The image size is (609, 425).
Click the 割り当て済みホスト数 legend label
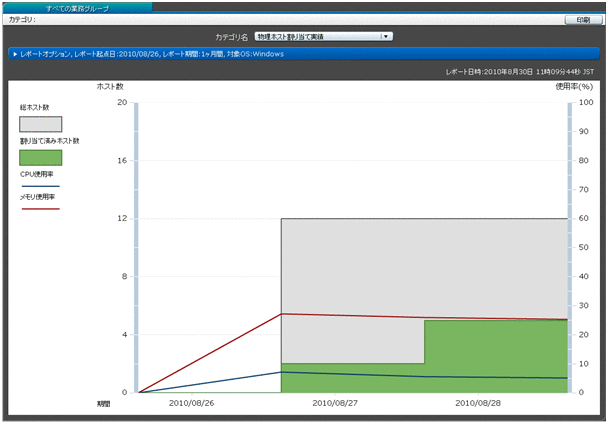tap(49, 141)
